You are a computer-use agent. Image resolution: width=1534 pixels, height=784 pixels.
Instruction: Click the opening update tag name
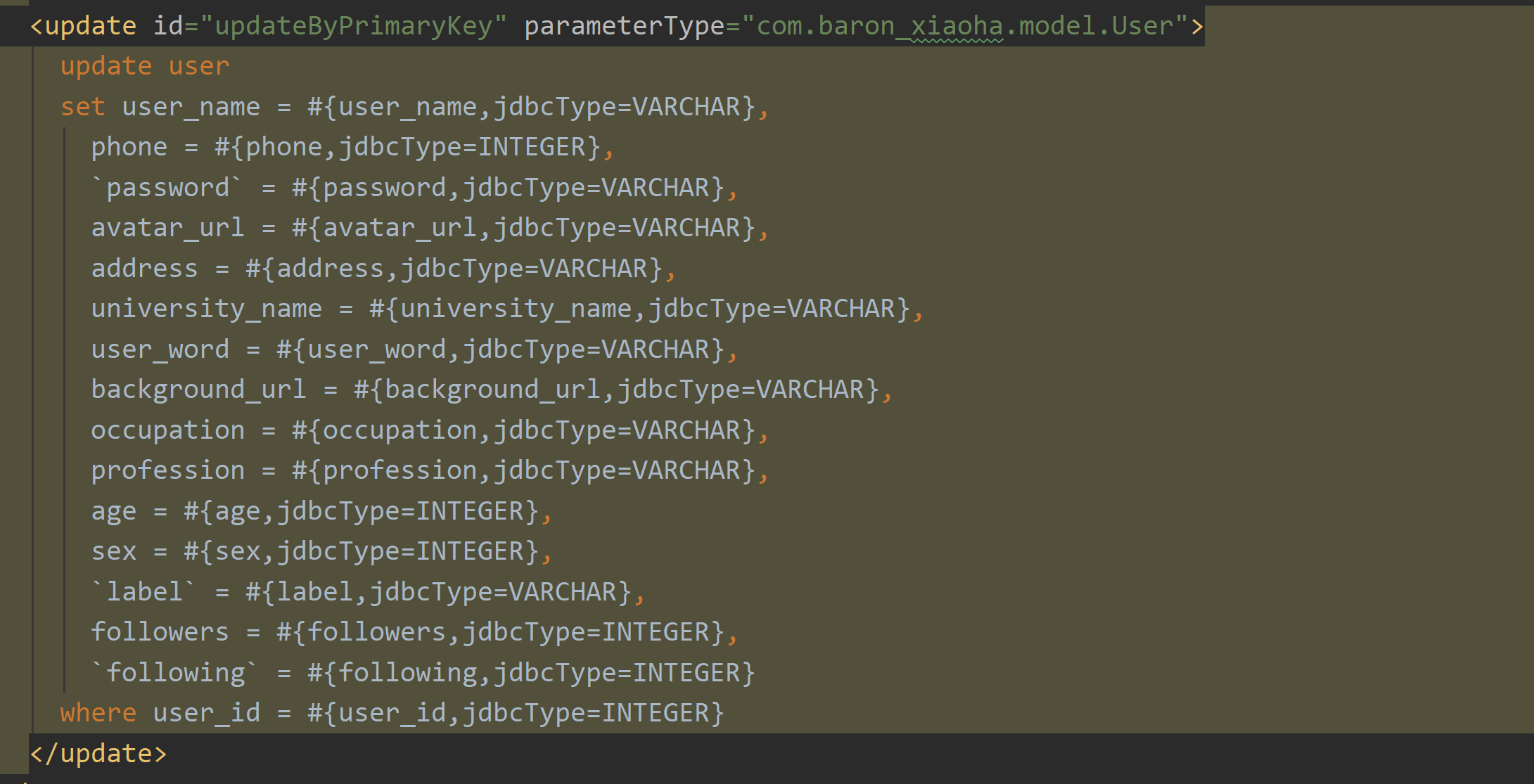point(90,26)
